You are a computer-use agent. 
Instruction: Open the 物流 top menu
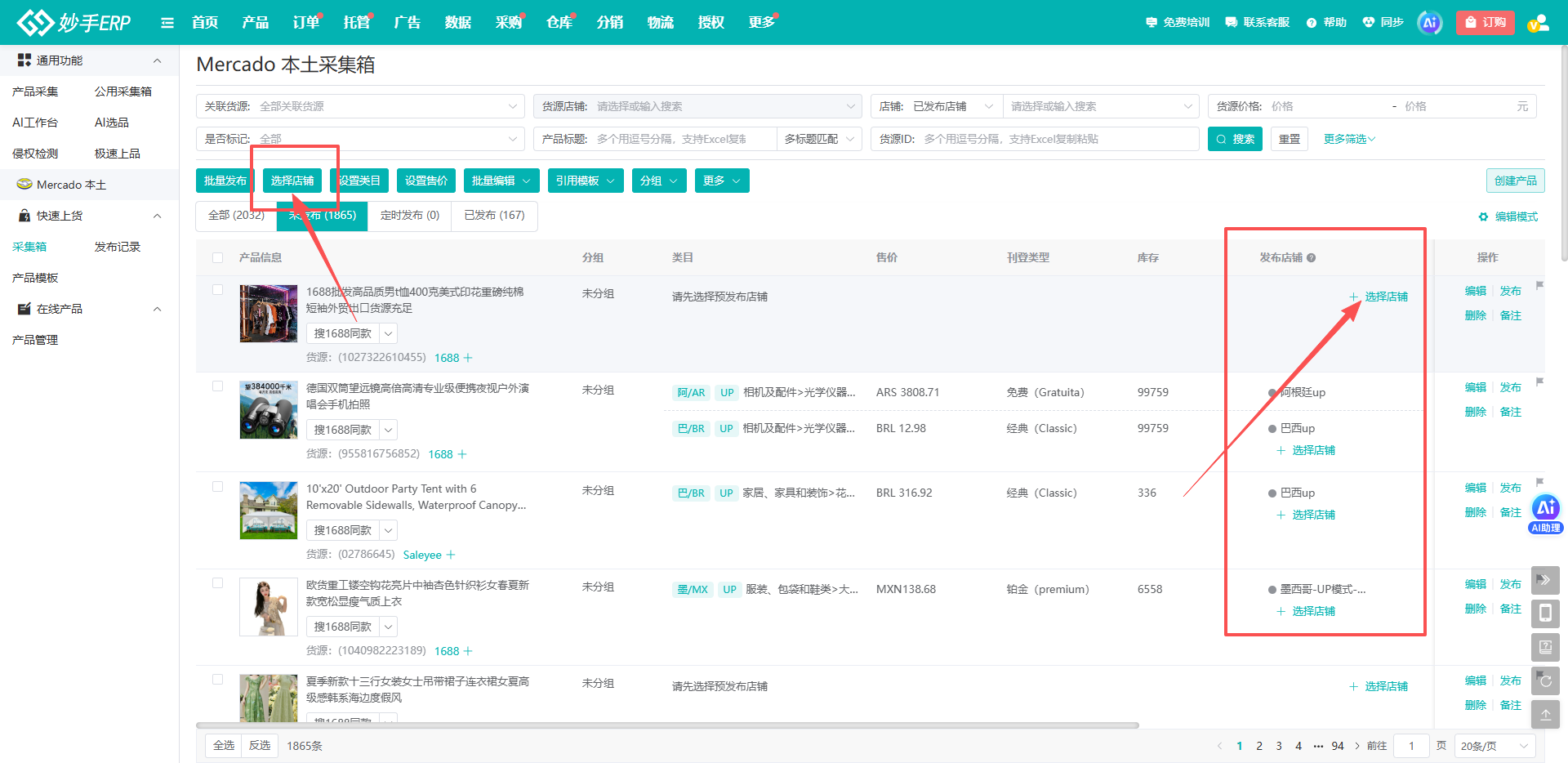(661, 22)
